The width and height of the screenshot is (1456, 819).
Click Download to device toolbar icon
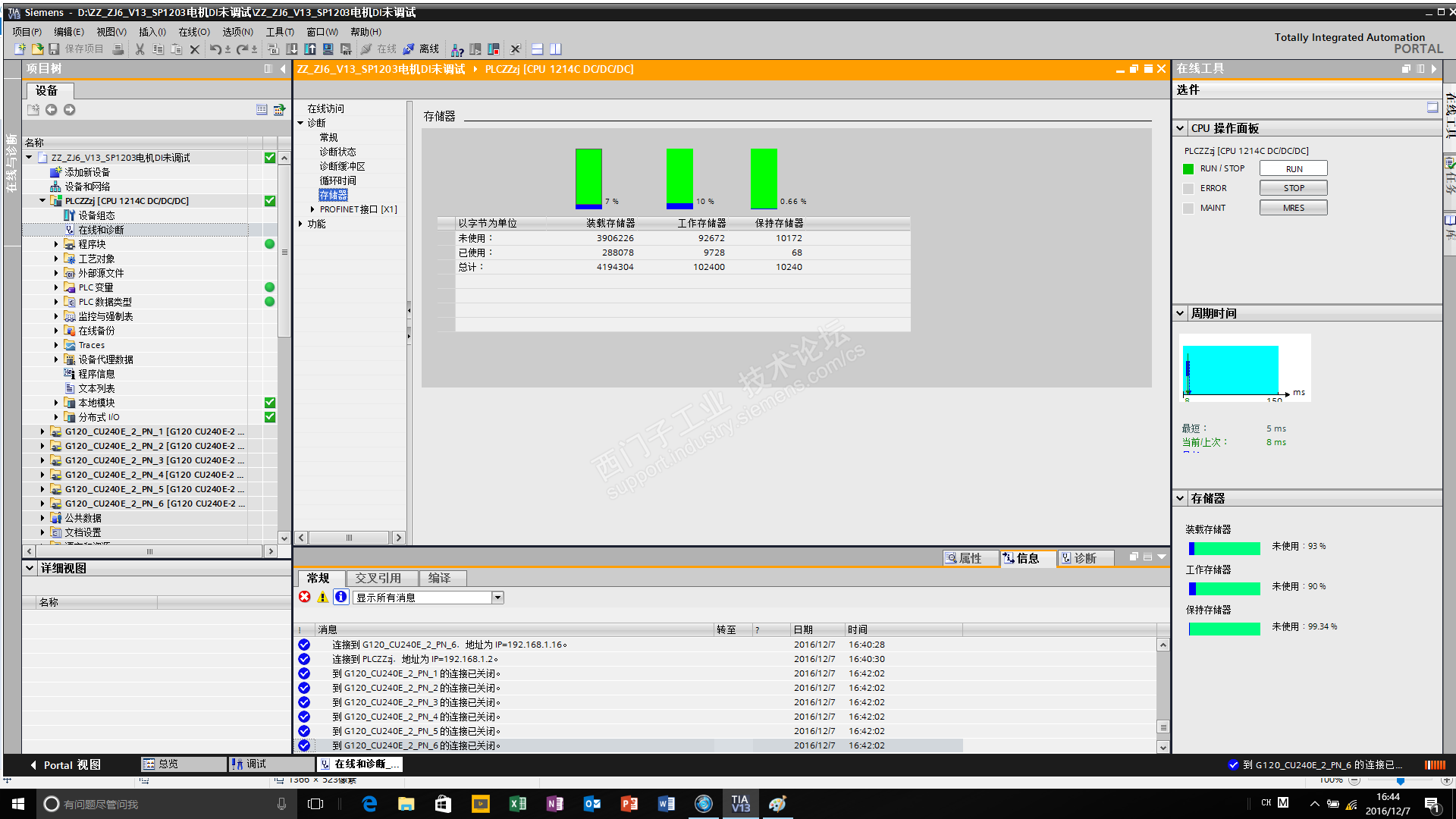coord(292,49)
